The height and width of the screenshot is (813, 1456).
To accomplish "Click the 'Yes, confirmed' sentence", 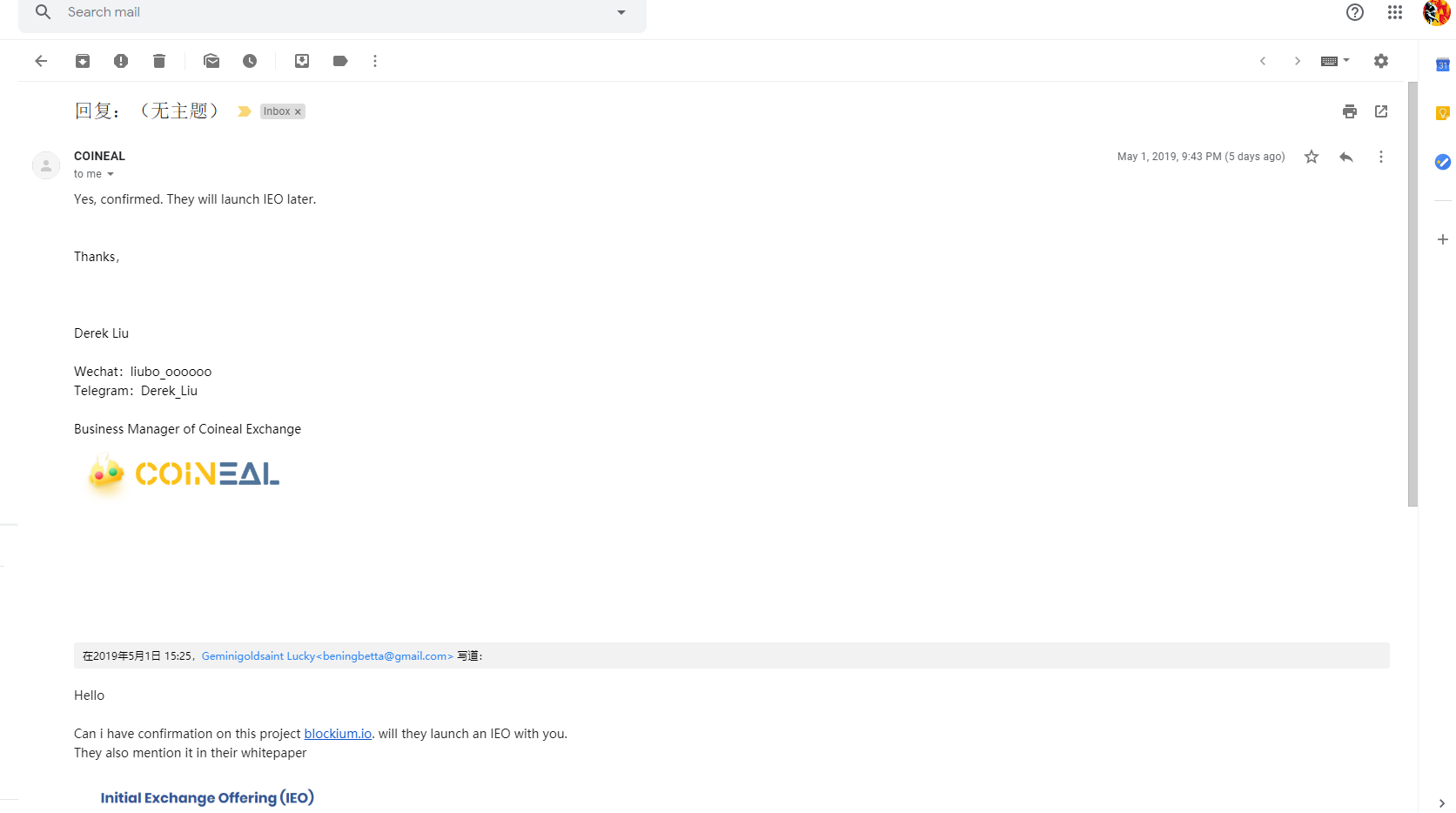I will (x=195, y=199).
